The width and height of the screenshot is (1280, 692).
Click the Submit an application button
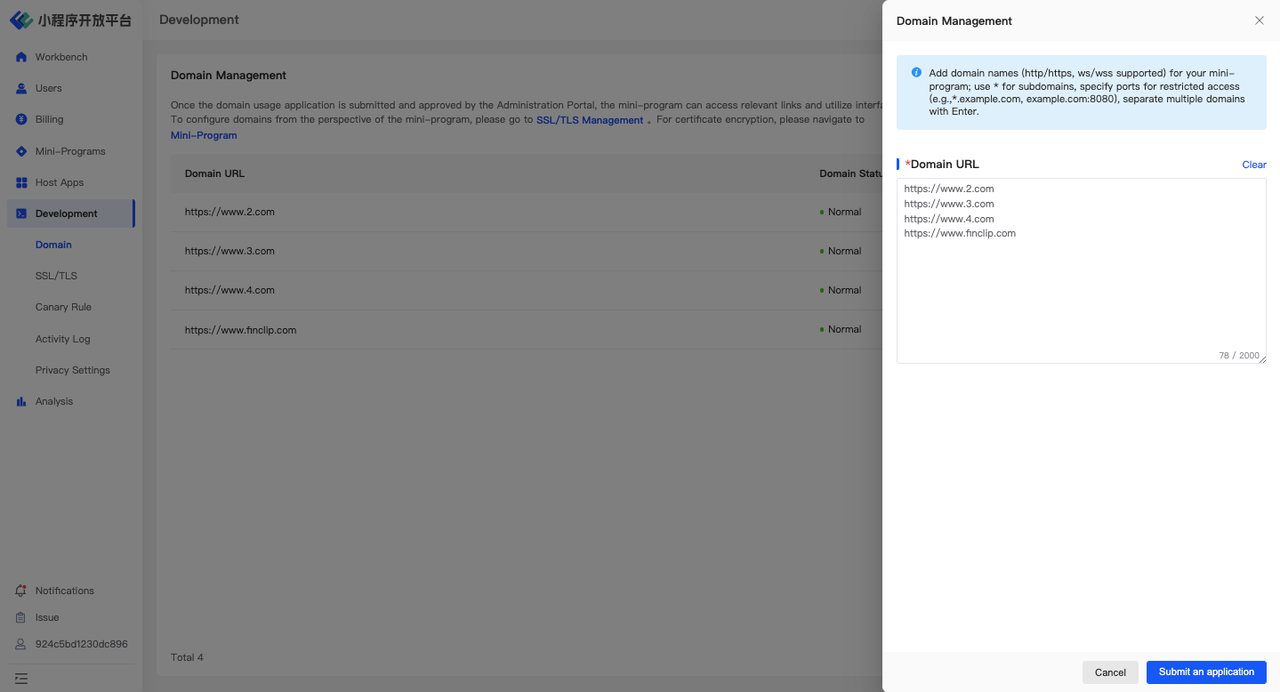1206,672
